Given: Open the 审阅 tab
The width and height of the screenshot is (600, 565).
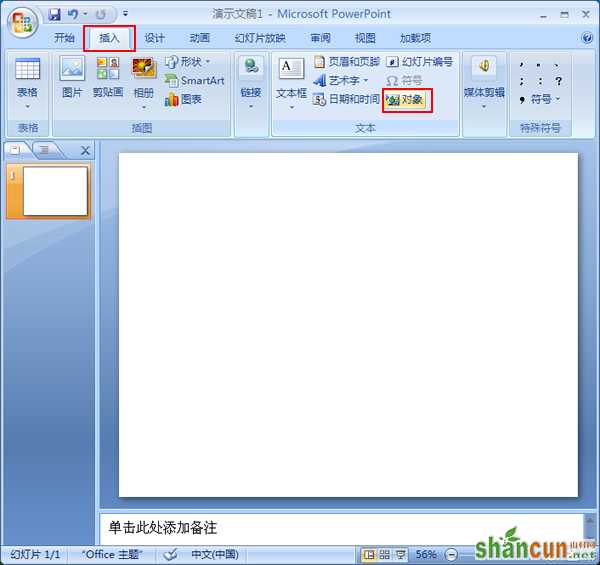Looking at the screenshot, I should click(x=320, y=38).
